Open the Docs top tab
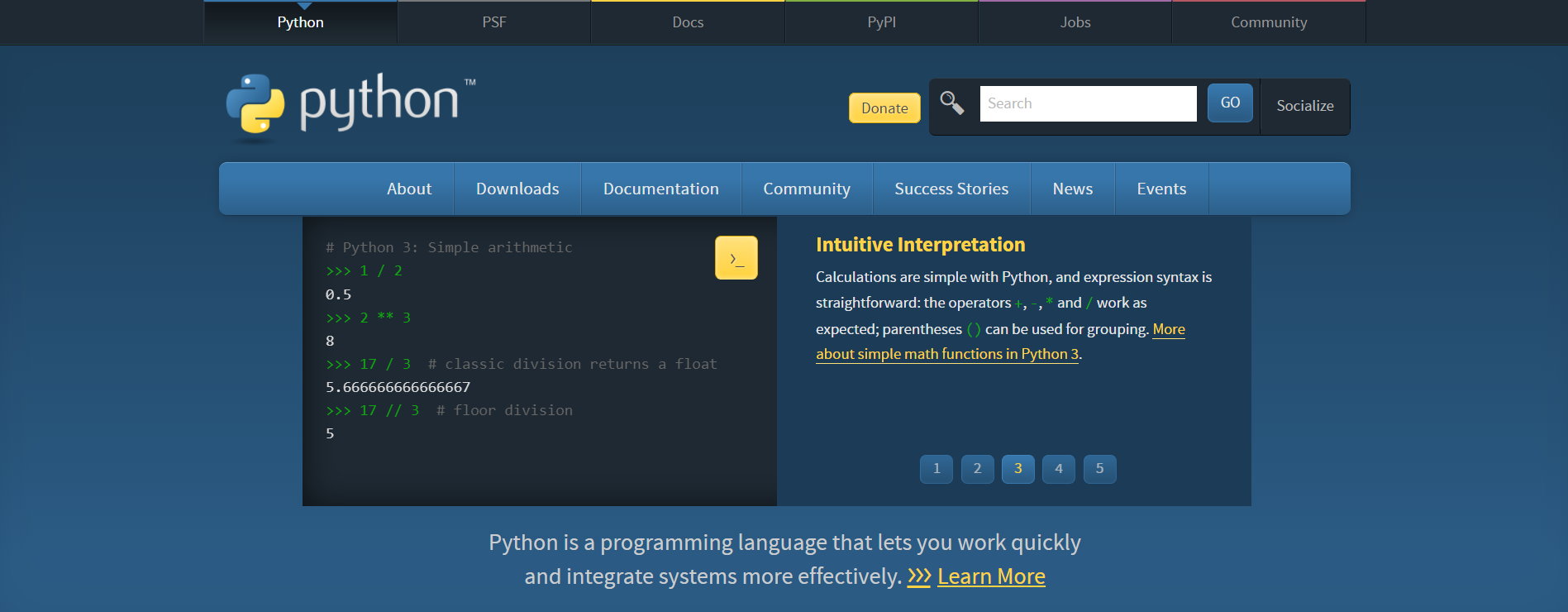Image resolution: width=1568 pixels, height=612 pixels. point(688,22)
